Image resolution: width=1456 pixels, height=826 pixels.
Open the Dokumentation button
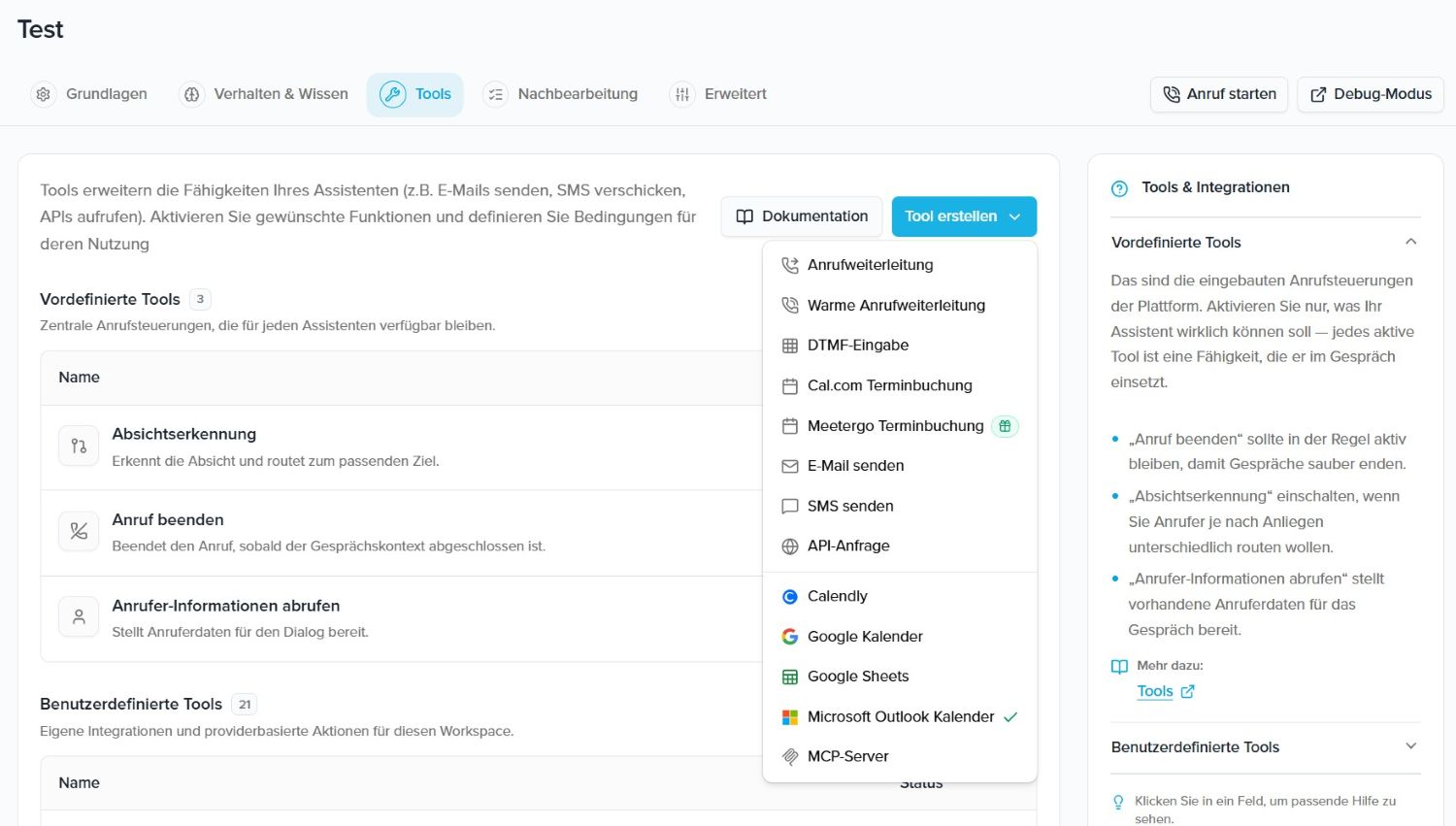coord(802,216)
